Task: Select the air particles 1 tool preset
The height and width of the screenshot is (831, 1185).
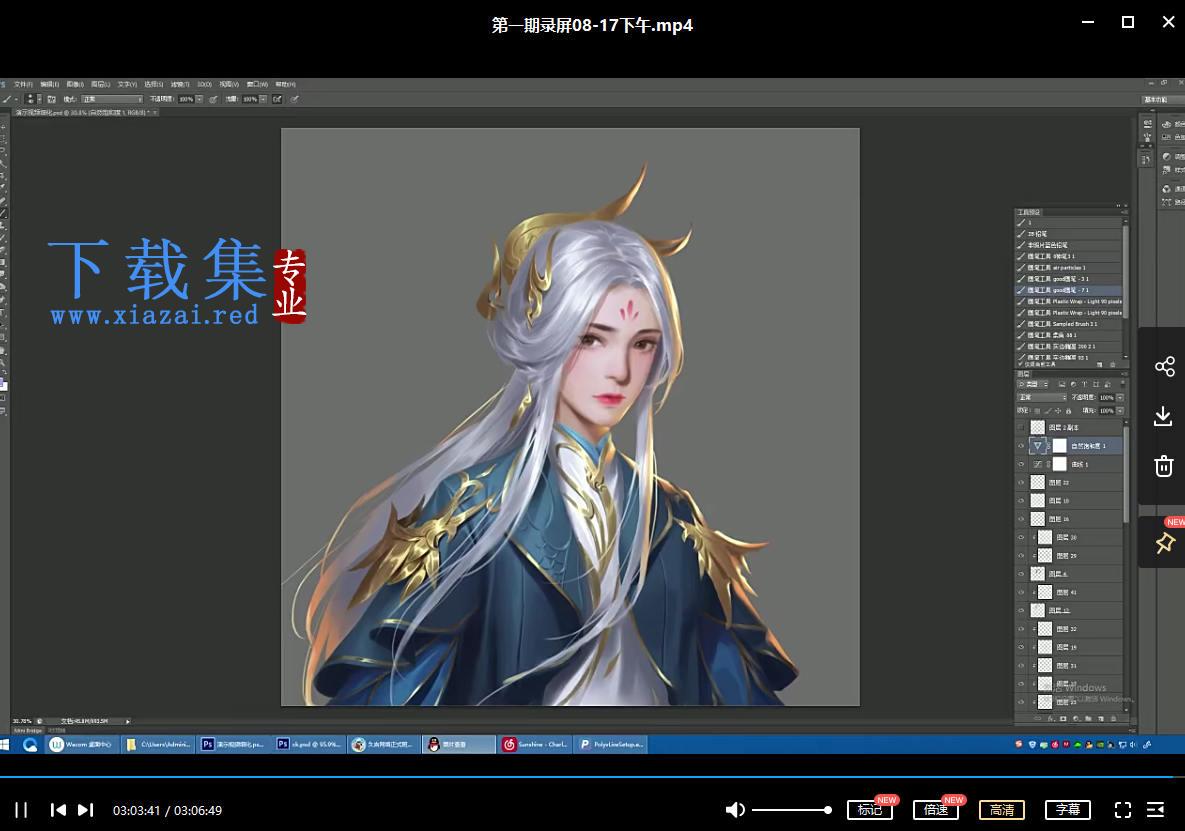Action: pos(1069,267)
